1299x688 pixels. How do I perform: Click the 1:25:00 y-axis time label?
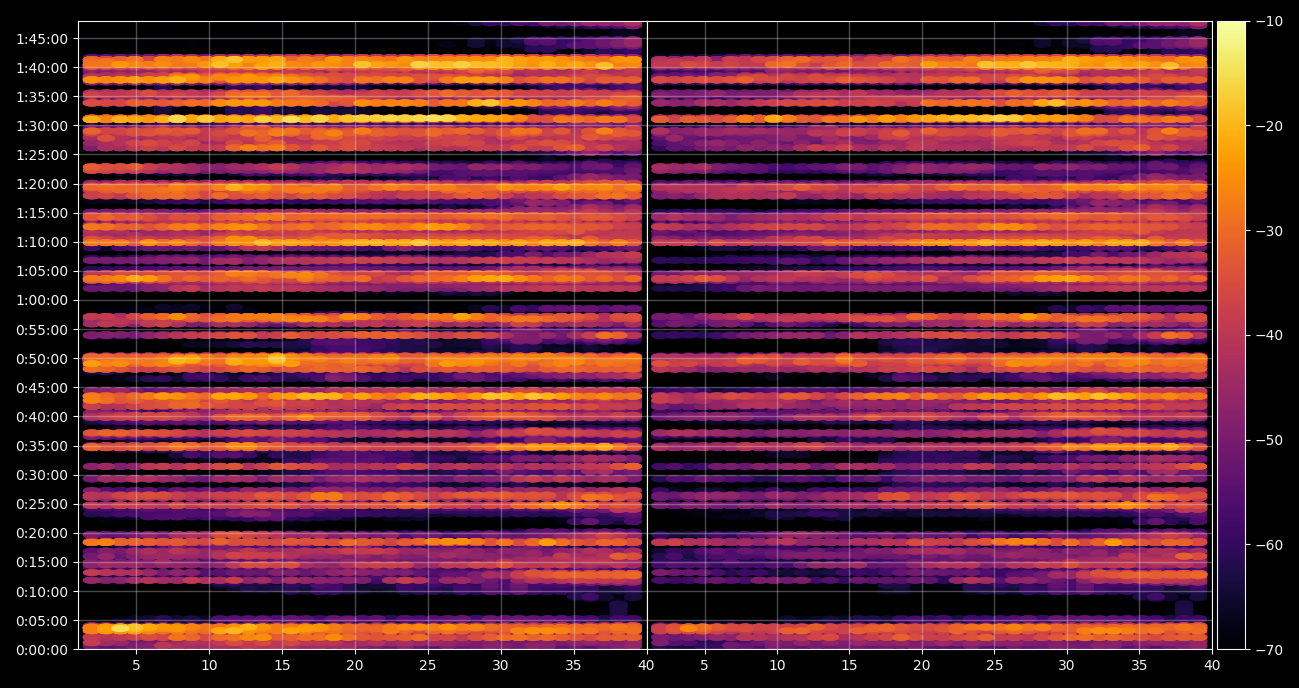click(43, 155)
